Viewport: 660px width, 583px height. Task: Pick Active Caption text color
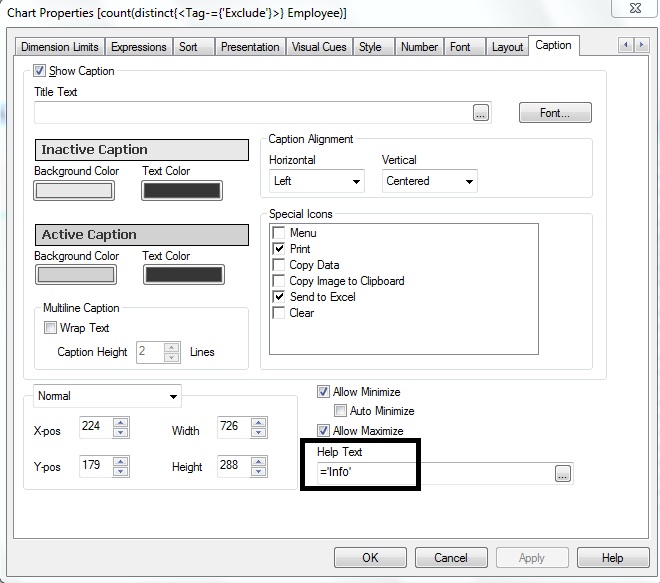(184, 275)
